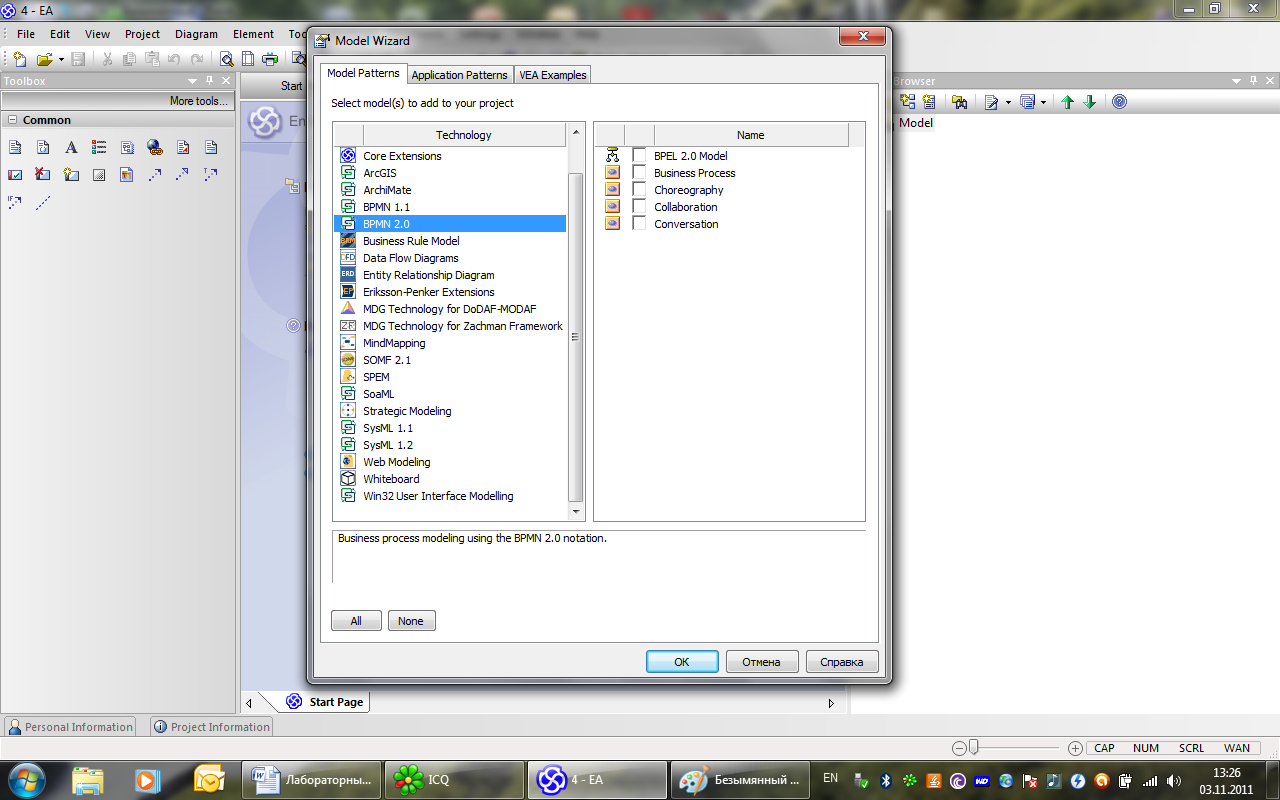Click the Windows Start button

(x=26, y=780)
